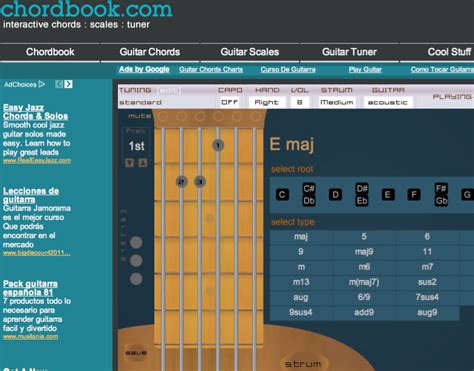
Task: Mute the high E (first) string
Action: (x=255, y=116)
